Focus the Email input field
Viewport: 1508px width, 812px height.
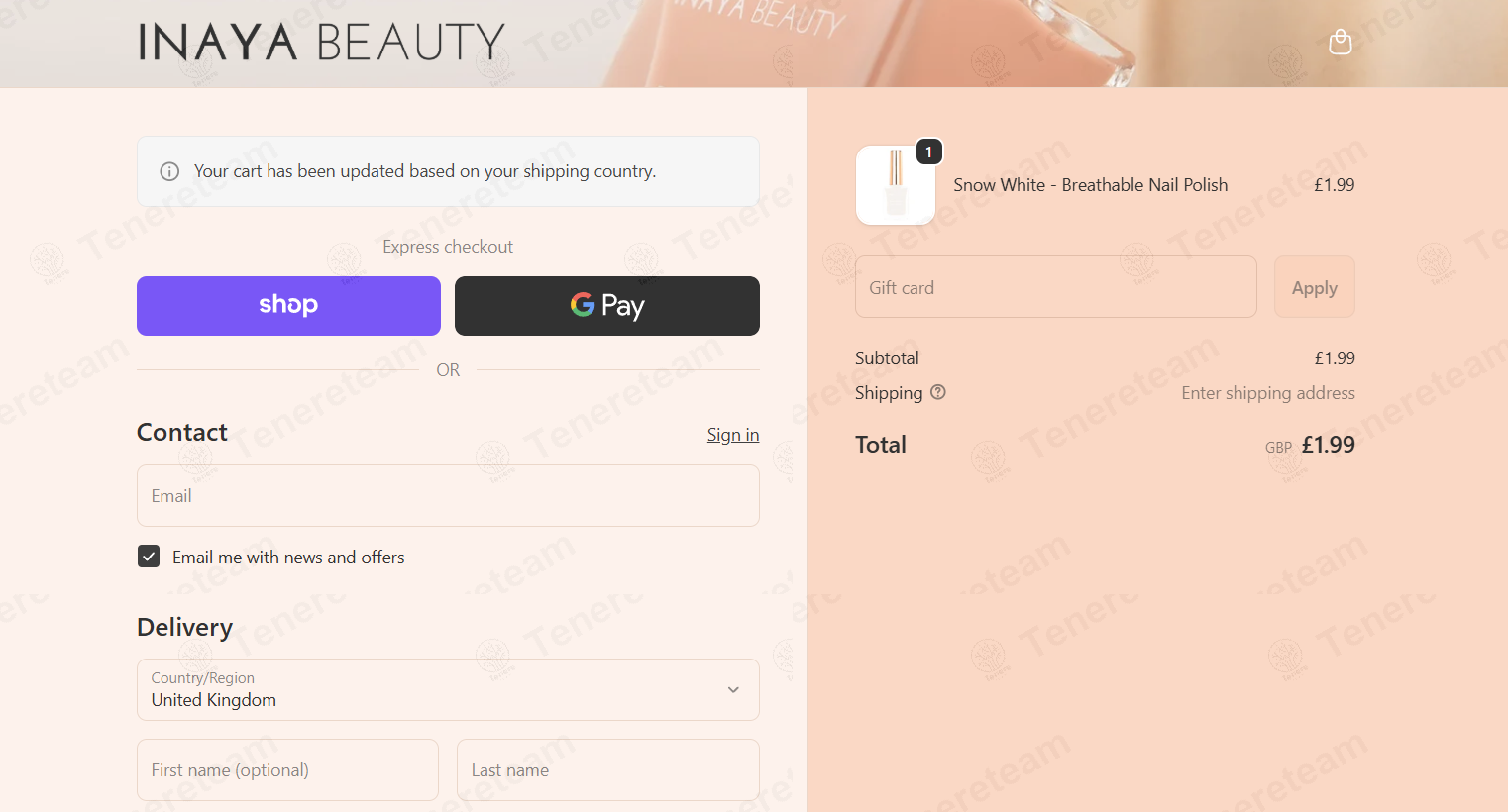click(448, 496)
